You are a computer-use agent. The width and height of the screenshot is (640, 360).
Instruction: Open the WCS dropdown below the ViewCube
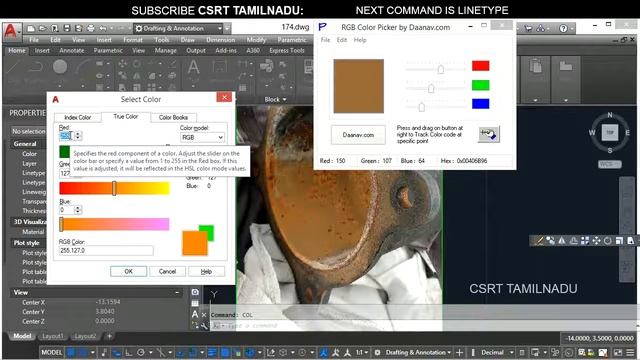[x=610, y=164]
